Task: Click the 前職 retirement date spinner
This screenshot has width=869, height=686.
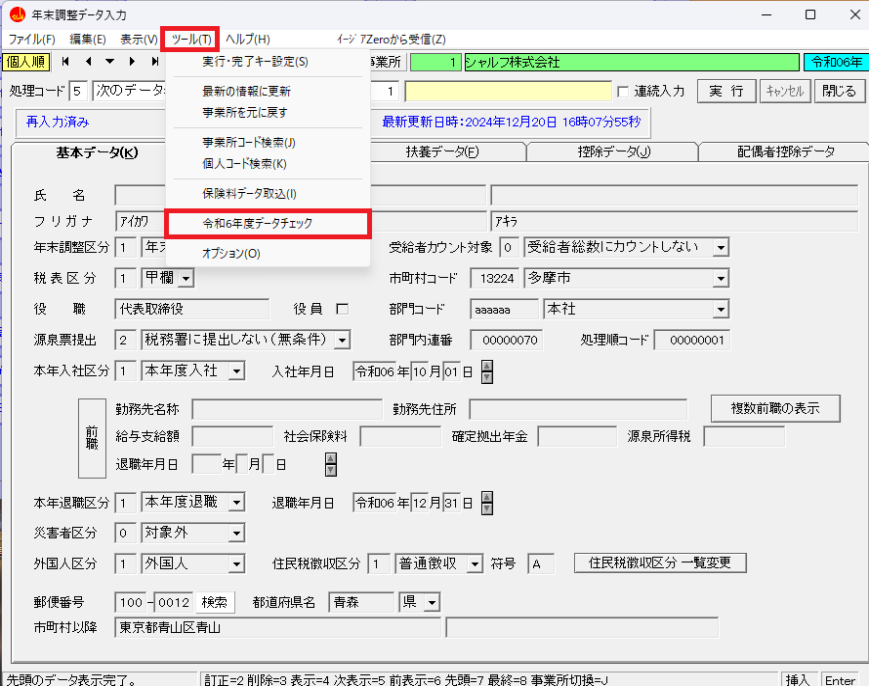Action: pos(331,464)
